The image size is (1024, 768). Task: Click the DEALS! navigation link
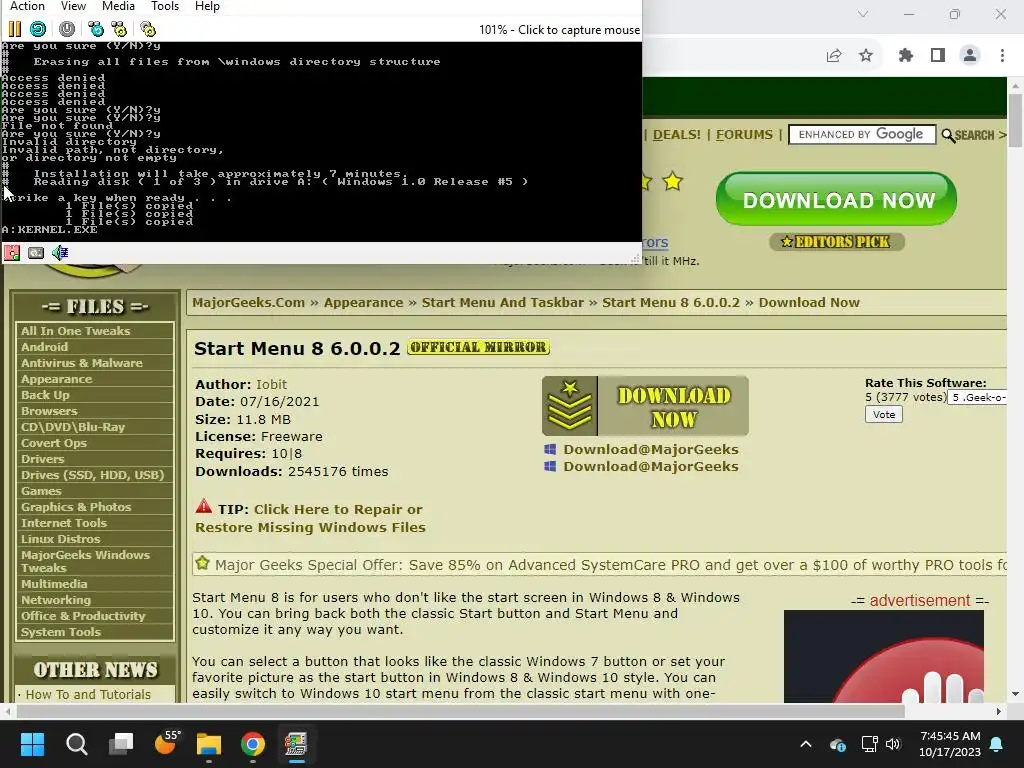pos(677,135)
